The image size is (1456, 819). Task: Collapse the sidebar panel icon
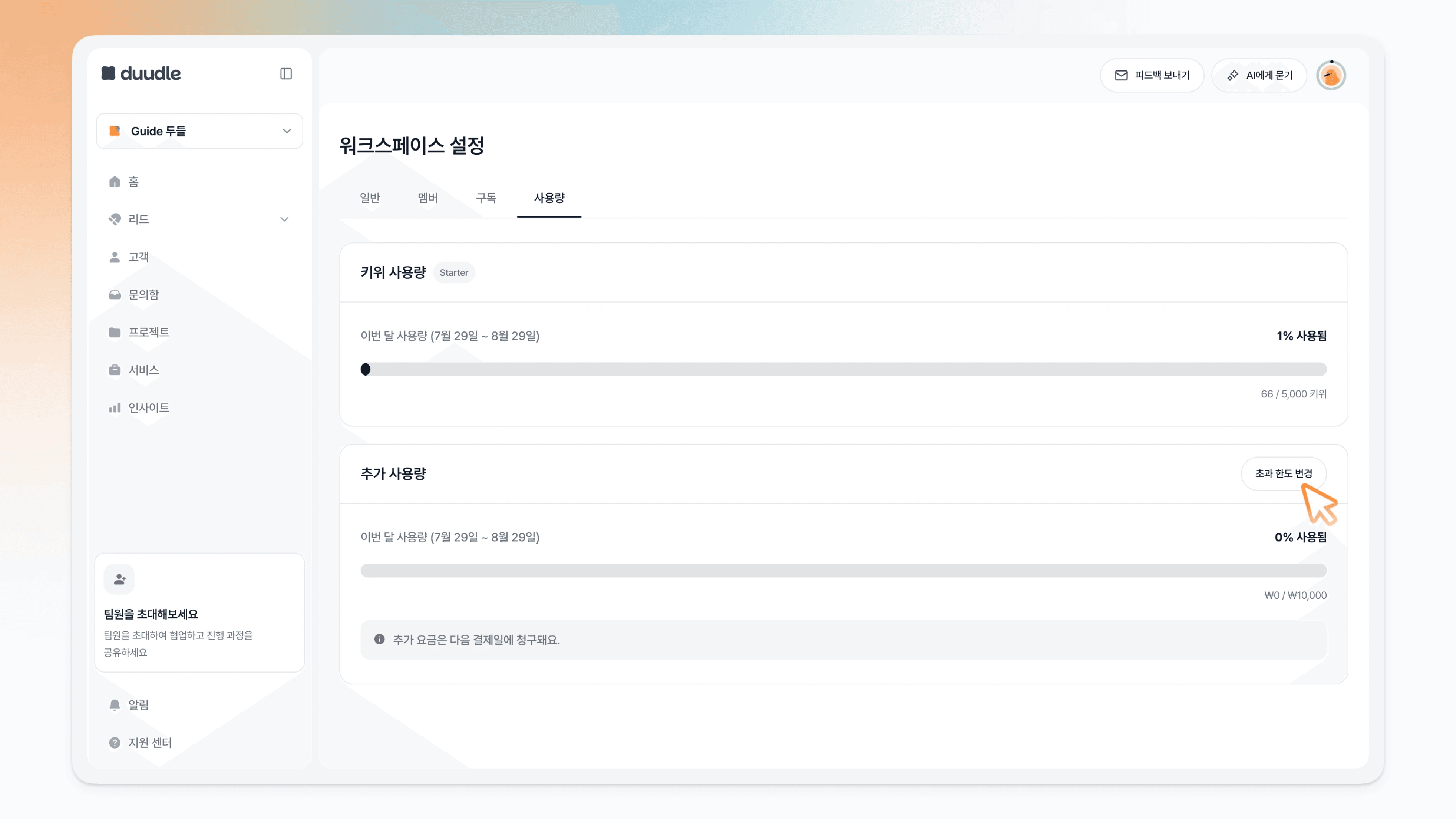click(286, 74)
